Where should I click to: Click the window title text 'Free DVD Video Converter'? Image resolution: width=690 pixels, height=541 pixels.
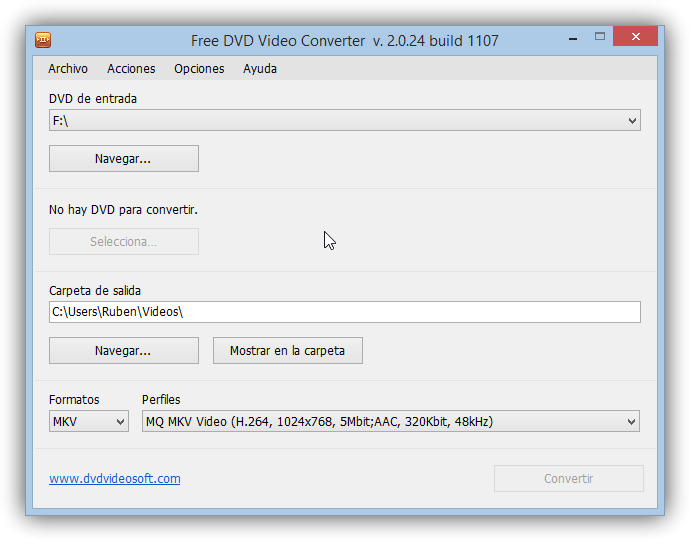(x=278, y=40)
